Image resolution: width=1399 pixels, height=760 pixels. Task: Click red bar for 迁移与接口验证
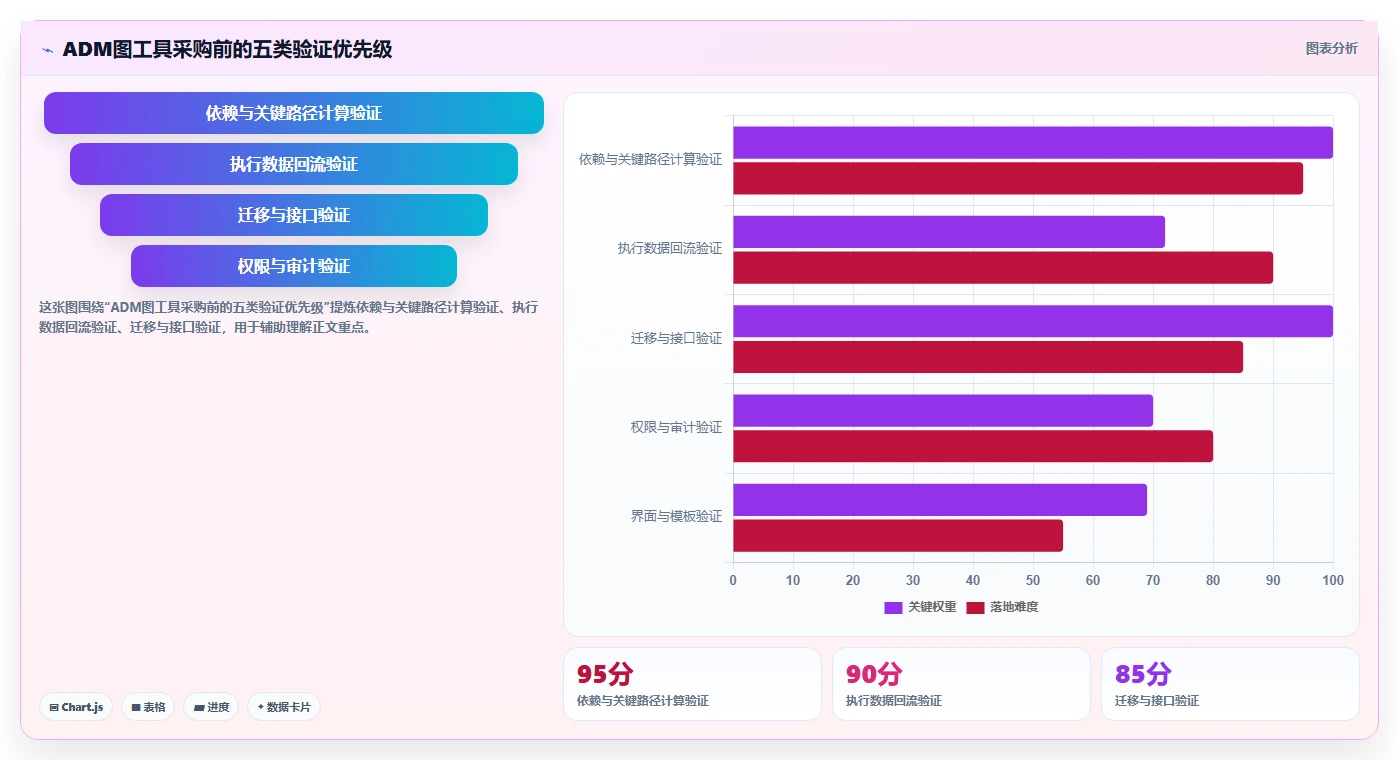click(x=988, y=357)
